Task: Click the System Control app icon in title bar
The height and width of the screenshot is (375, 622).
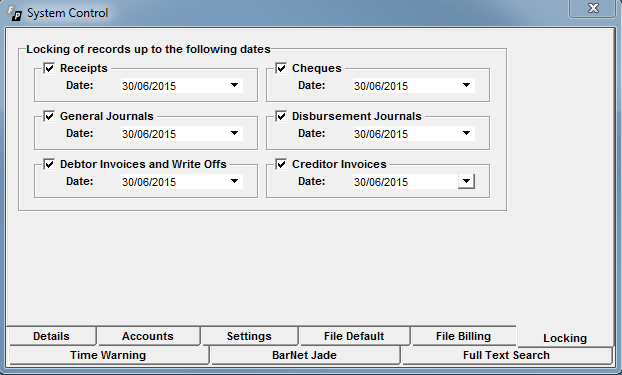Action: click(x=15, y=13)
